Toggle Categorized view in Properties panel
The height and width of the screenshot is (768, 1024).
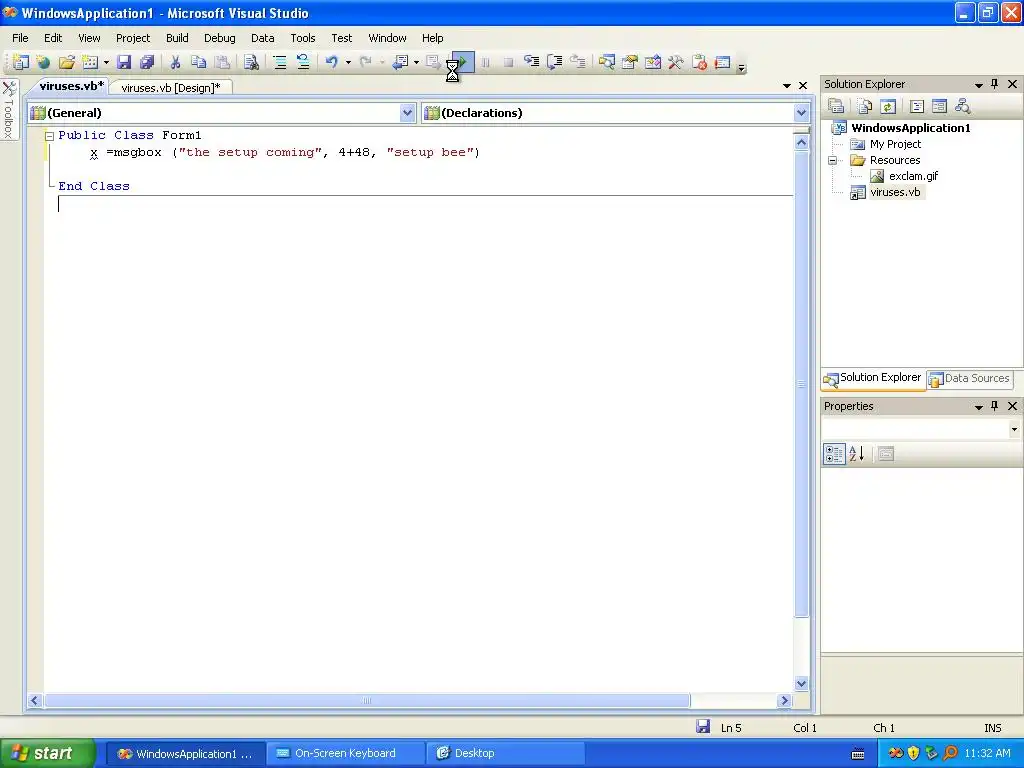(834, 454)
